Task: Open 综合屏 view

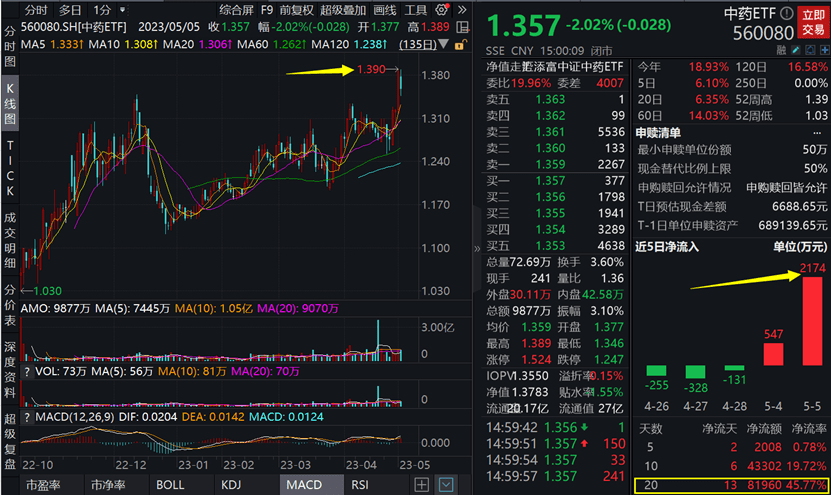Action: (x=236, y=10)
